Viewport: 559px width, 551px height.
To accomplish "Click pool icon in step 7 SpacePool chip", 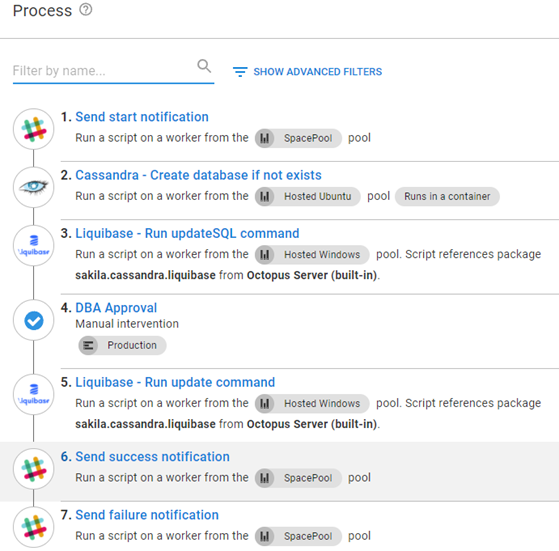I will coord(265,536).
